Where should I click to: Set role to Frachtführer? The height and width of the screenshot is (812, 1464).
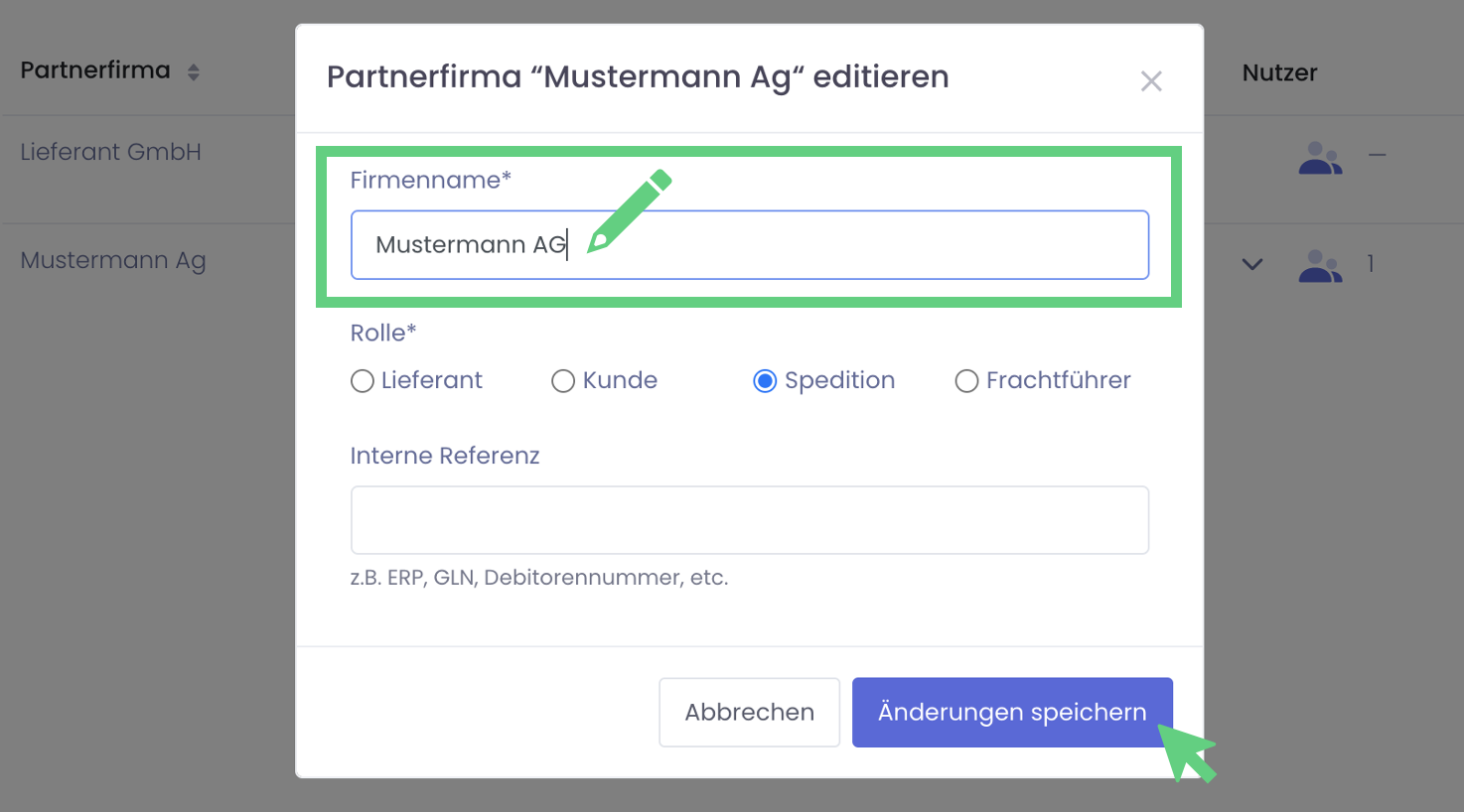[x=966, y=381]
